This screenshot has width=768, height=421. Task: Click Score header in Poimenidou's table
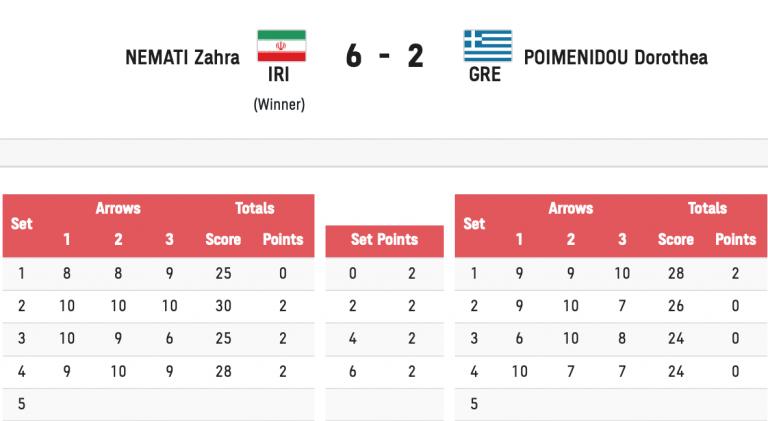pyautogui.click(x=676, y=239)
